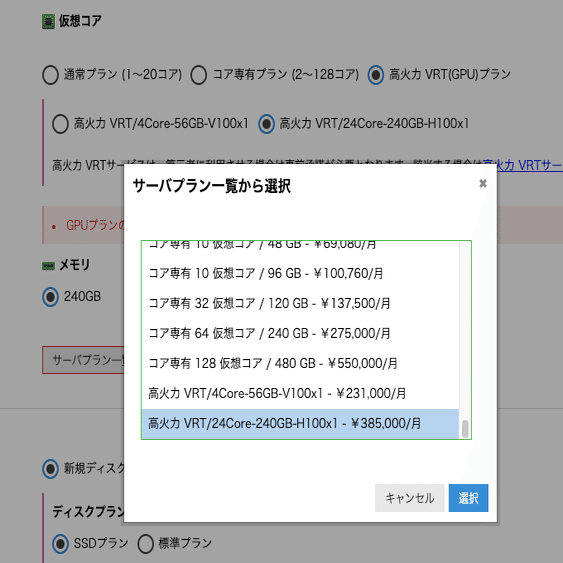Screen dimensions: 563x563
Task: Choose the SSDプラン radio button
Action: tap(60, 544)
